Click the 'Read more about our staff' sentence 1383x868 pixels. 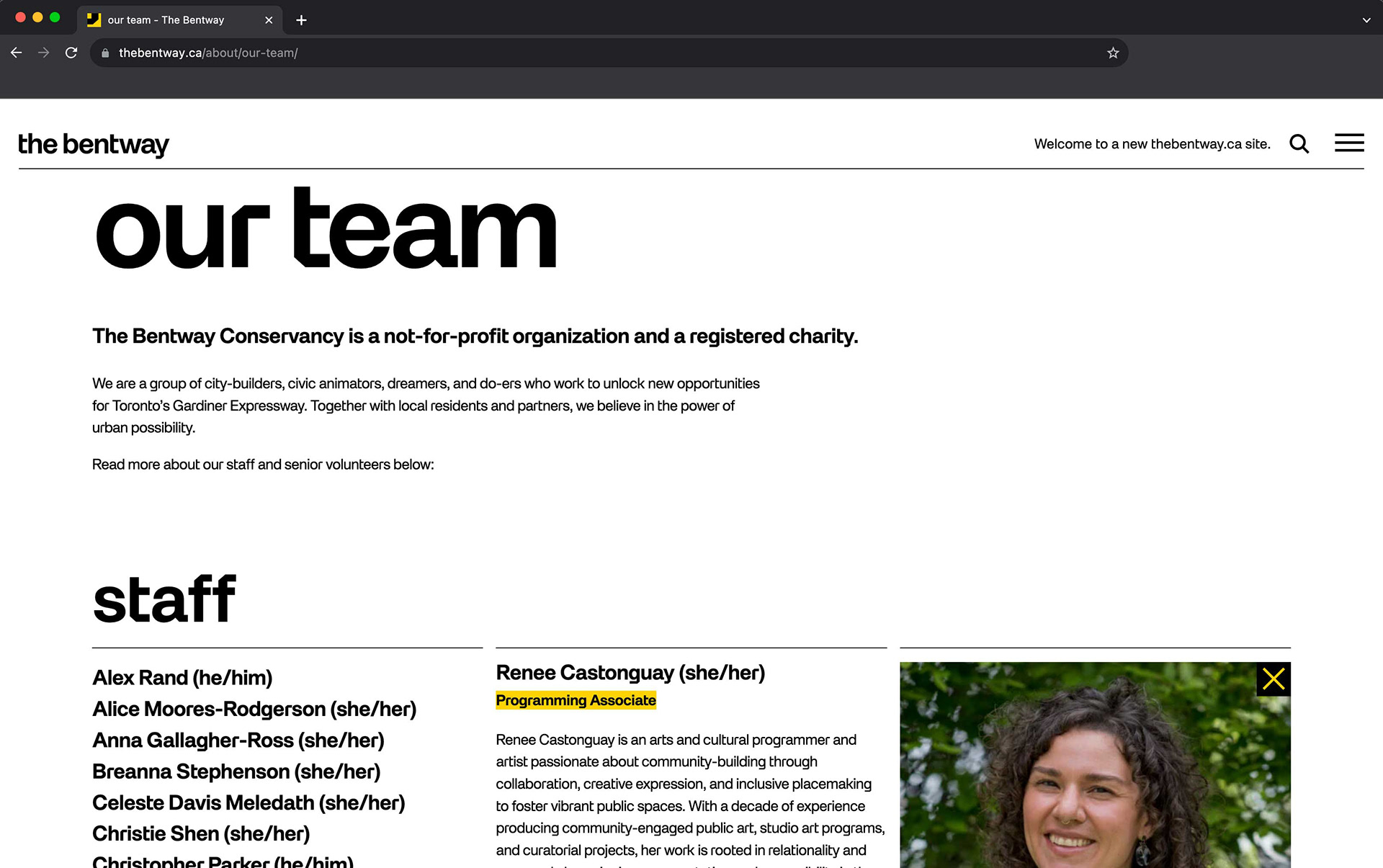263,465
